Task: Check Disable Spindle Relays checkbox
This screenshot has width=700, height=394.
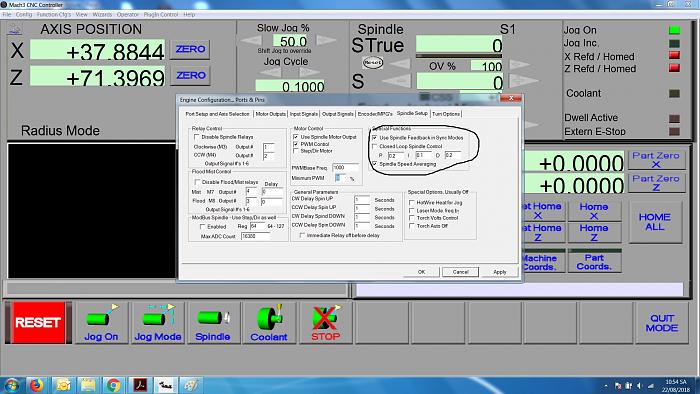Action: point(197,137)
